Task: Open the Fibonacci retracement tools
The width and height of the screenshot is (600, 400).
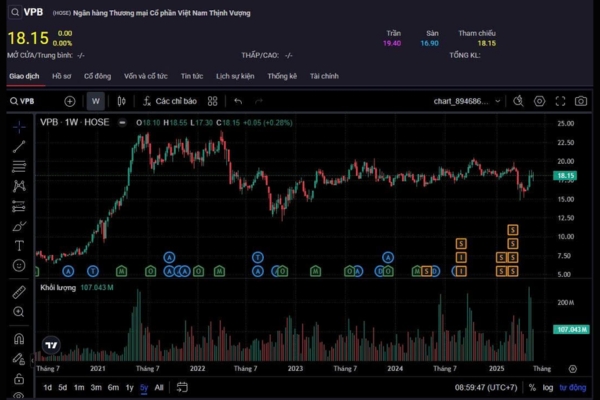Action: click(19, 167)
